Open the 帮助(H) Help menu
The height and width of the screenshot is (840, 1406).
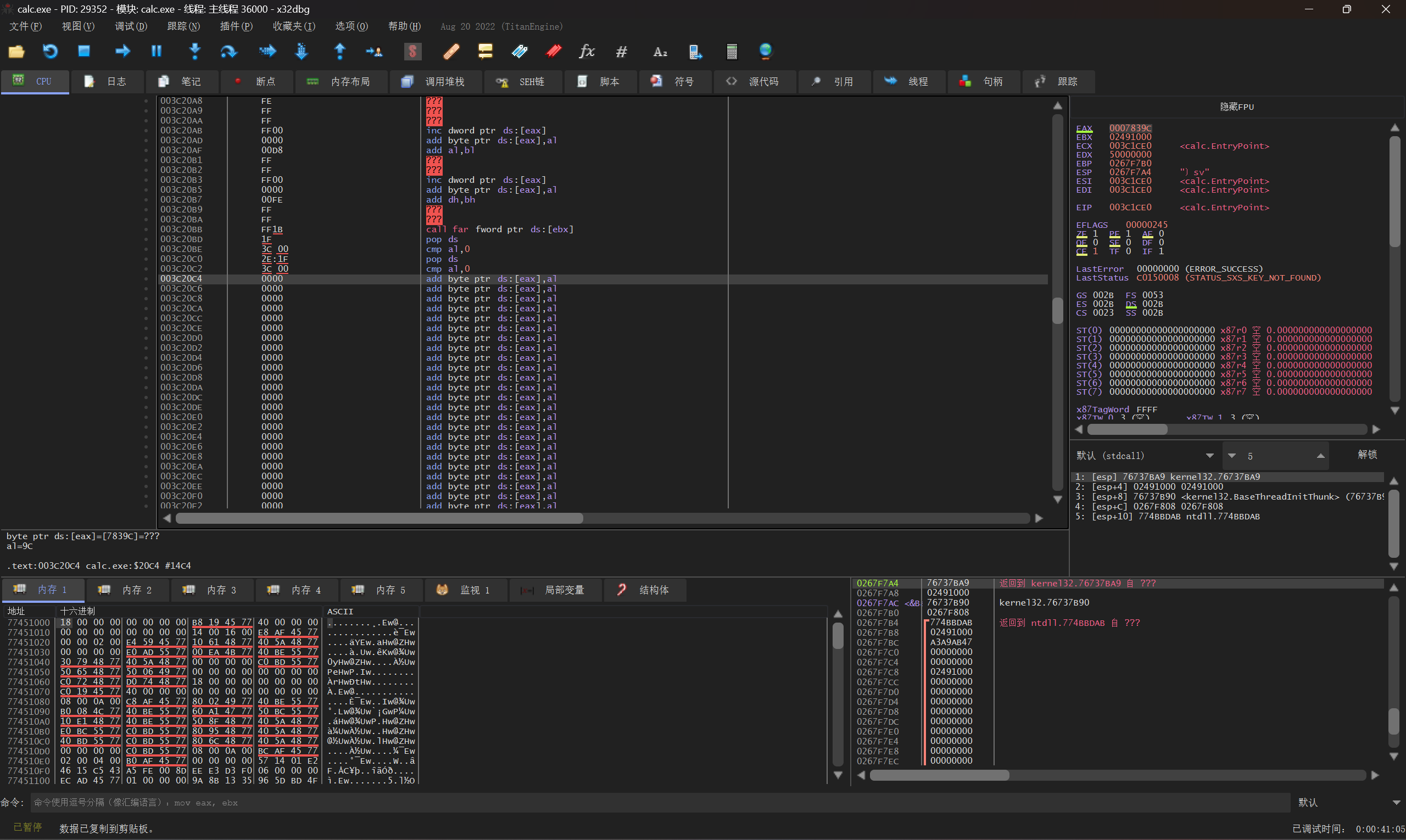(404, 26)
